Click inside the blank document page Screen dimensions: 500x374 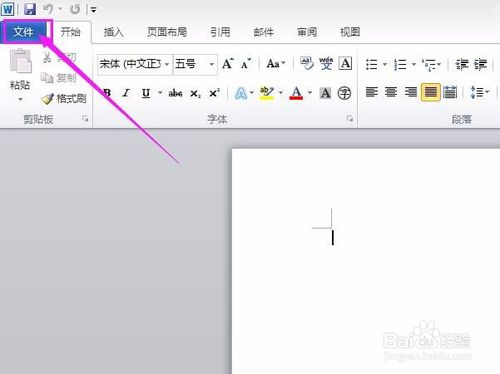click(x=366, y=261)
